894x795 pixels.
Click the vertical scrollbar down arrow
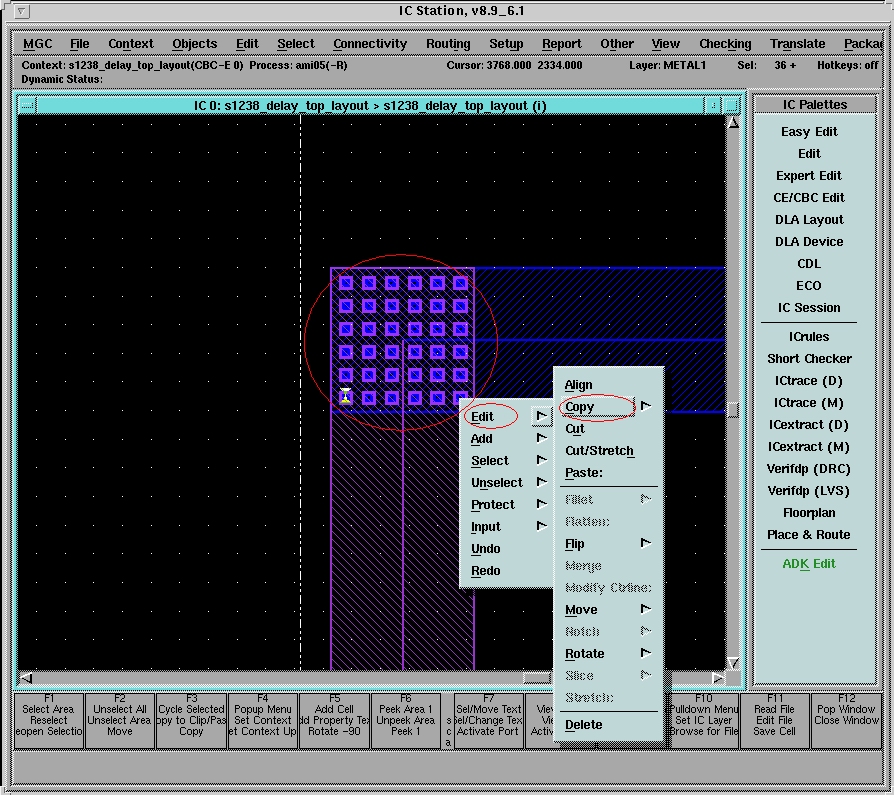(x=733, y=663)
